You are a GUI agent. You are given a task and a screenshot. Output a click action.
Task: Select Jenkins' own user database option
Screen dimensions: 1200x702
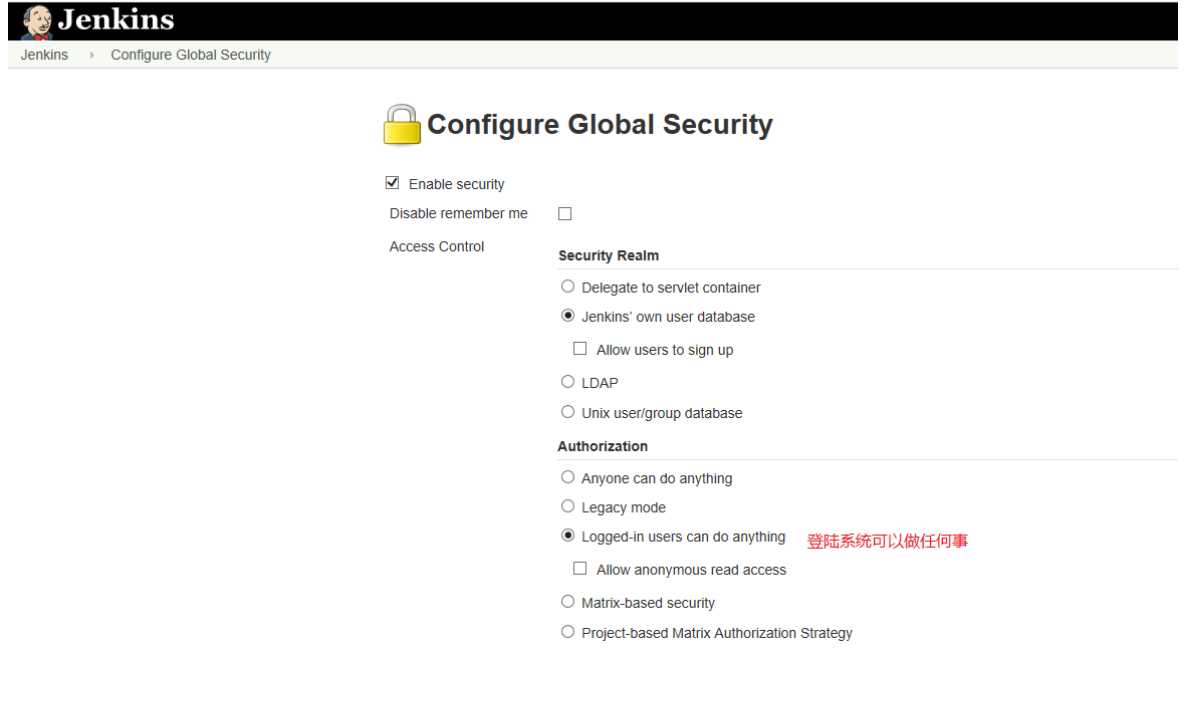[x=568, y=316]
